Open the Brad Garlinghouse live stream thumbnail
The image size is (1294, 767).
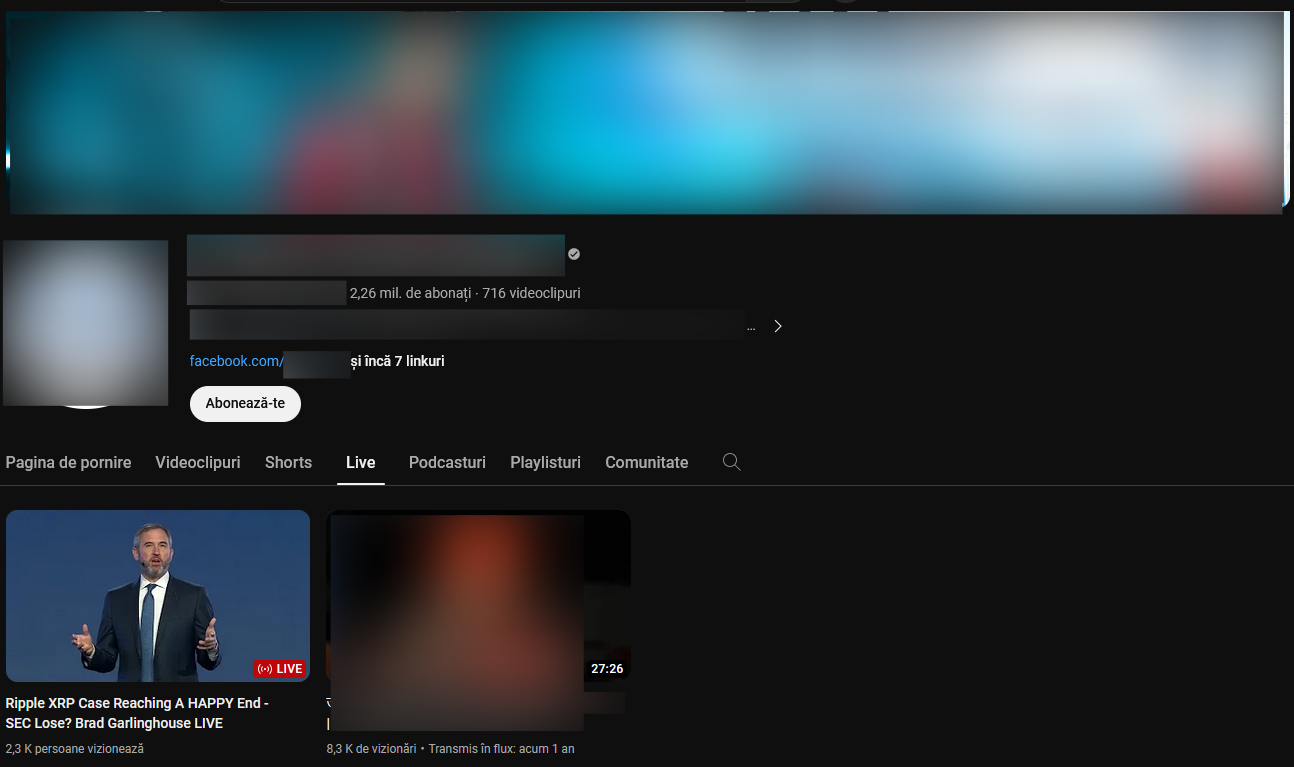click(158, 595)
